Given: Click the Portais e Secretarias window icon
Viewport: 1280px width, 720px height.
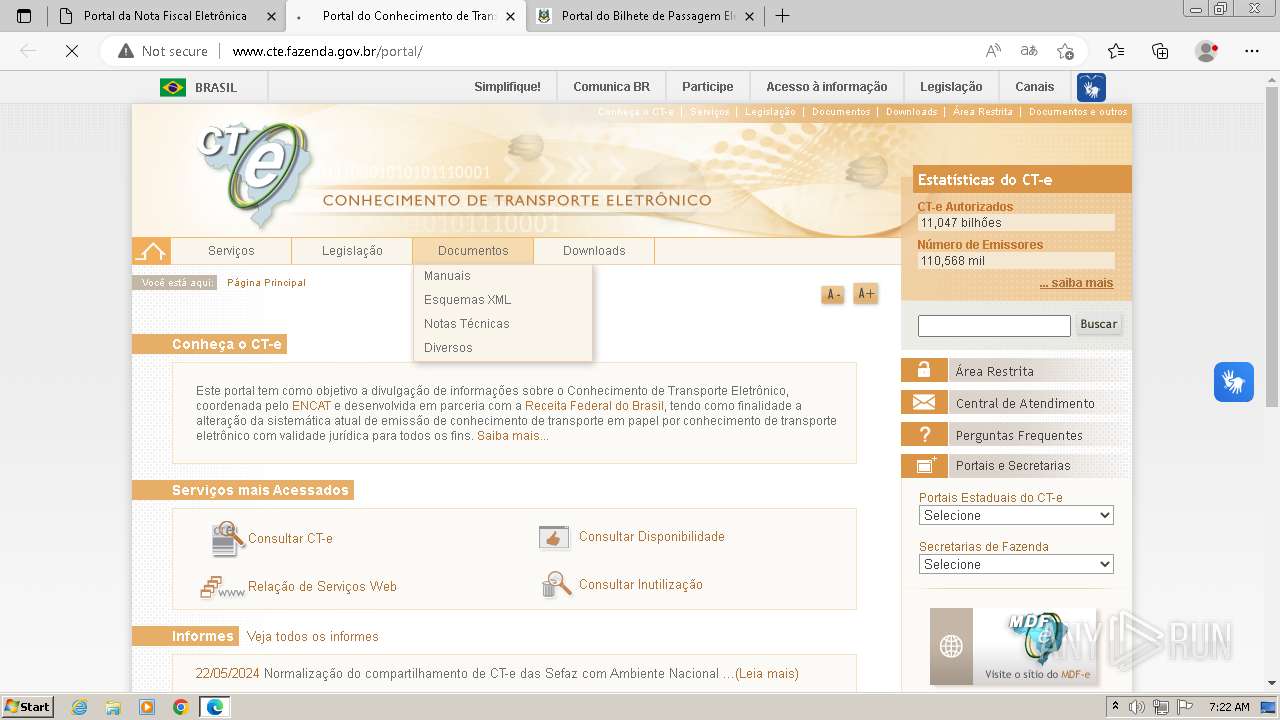Looking at the screenshot, I should (x=924, y=465).
